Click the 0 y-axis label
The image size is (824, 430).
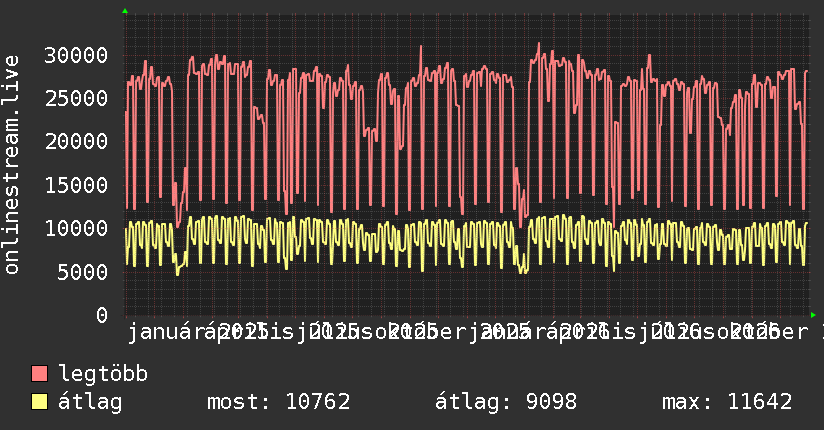[102, 315]
